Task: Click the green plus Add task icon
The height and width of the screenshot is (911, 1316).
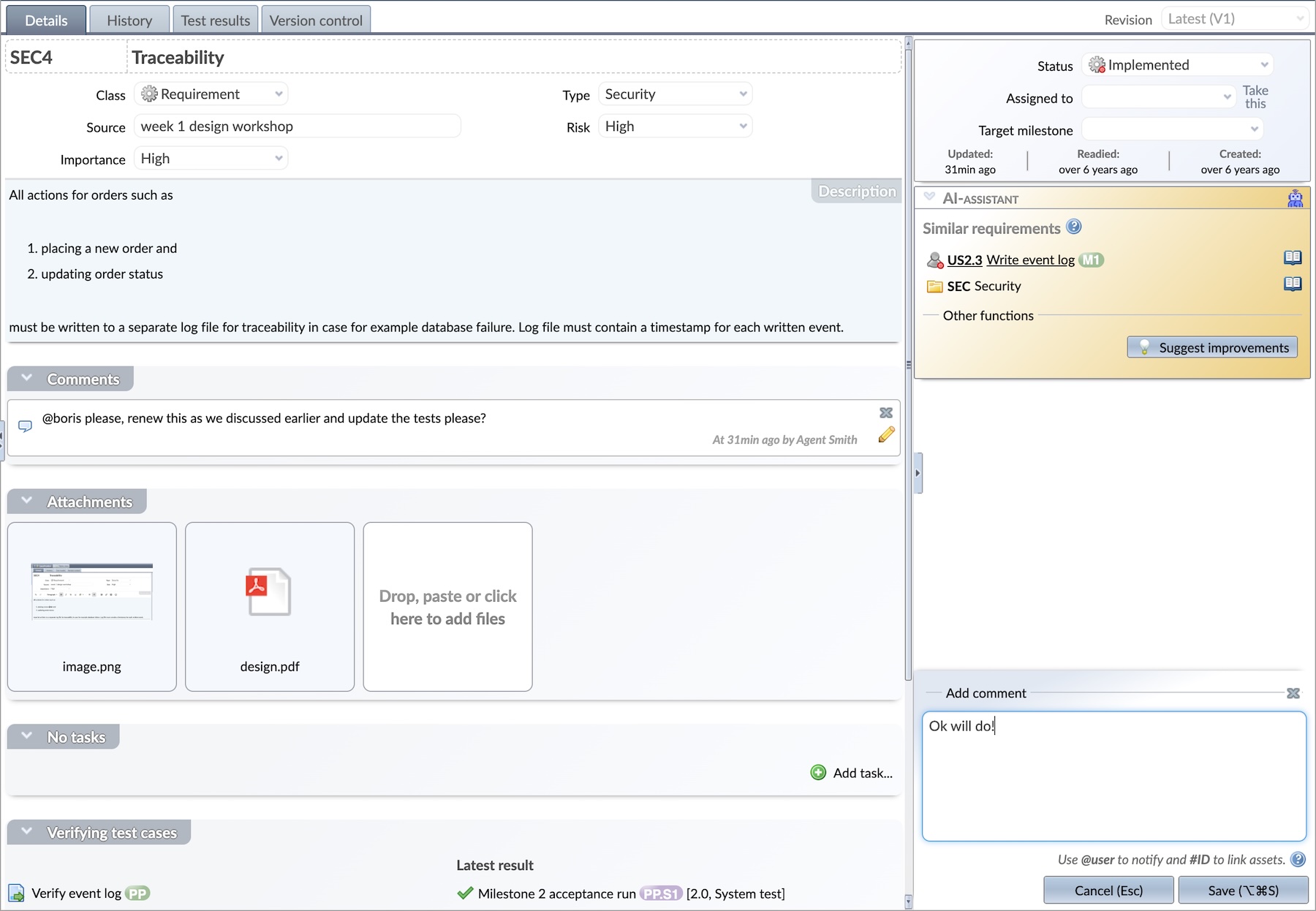Action: coord(818,773)
